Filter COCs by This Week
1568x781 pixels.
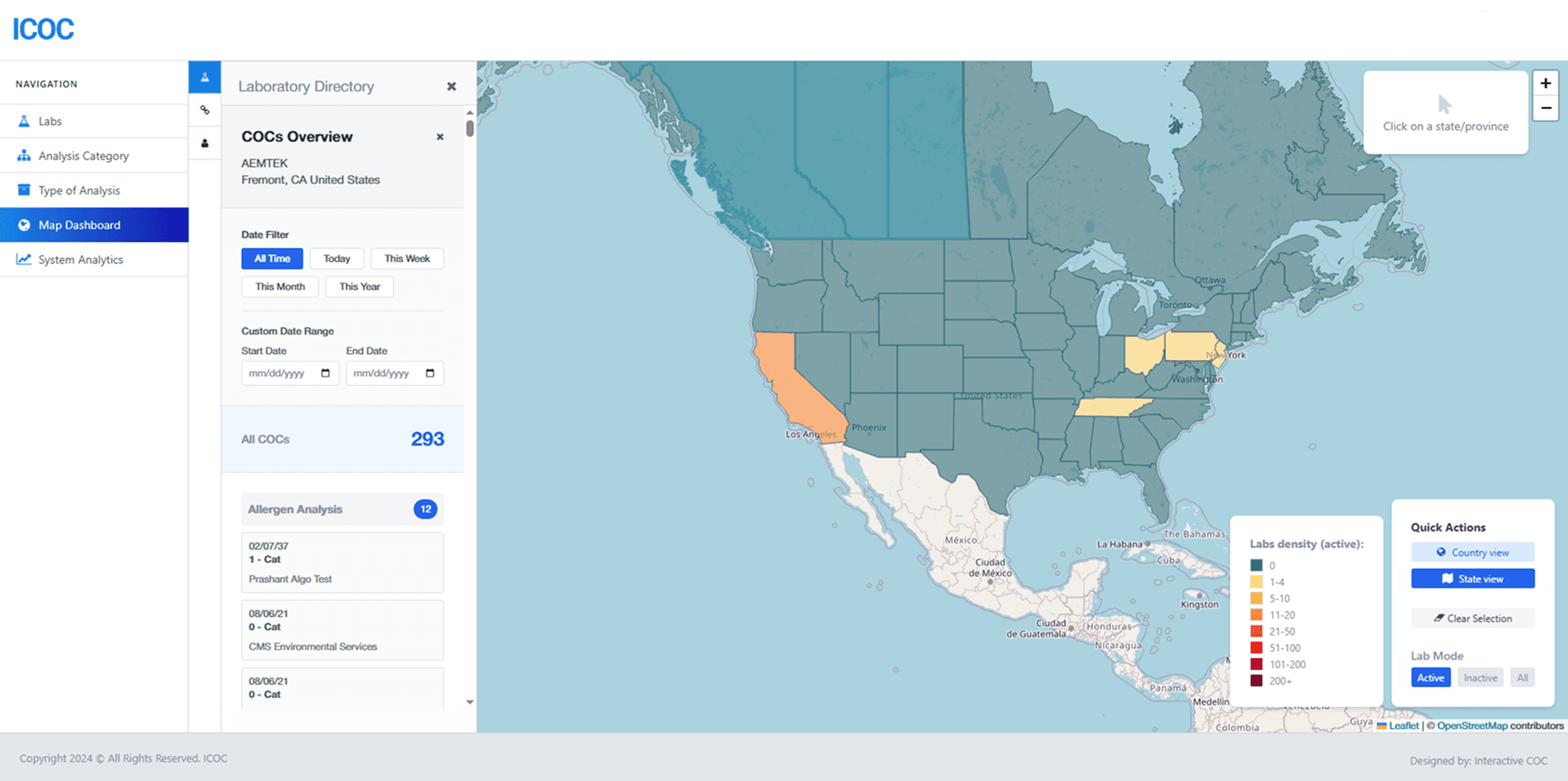pyautogui.click(x=407, y=259)
